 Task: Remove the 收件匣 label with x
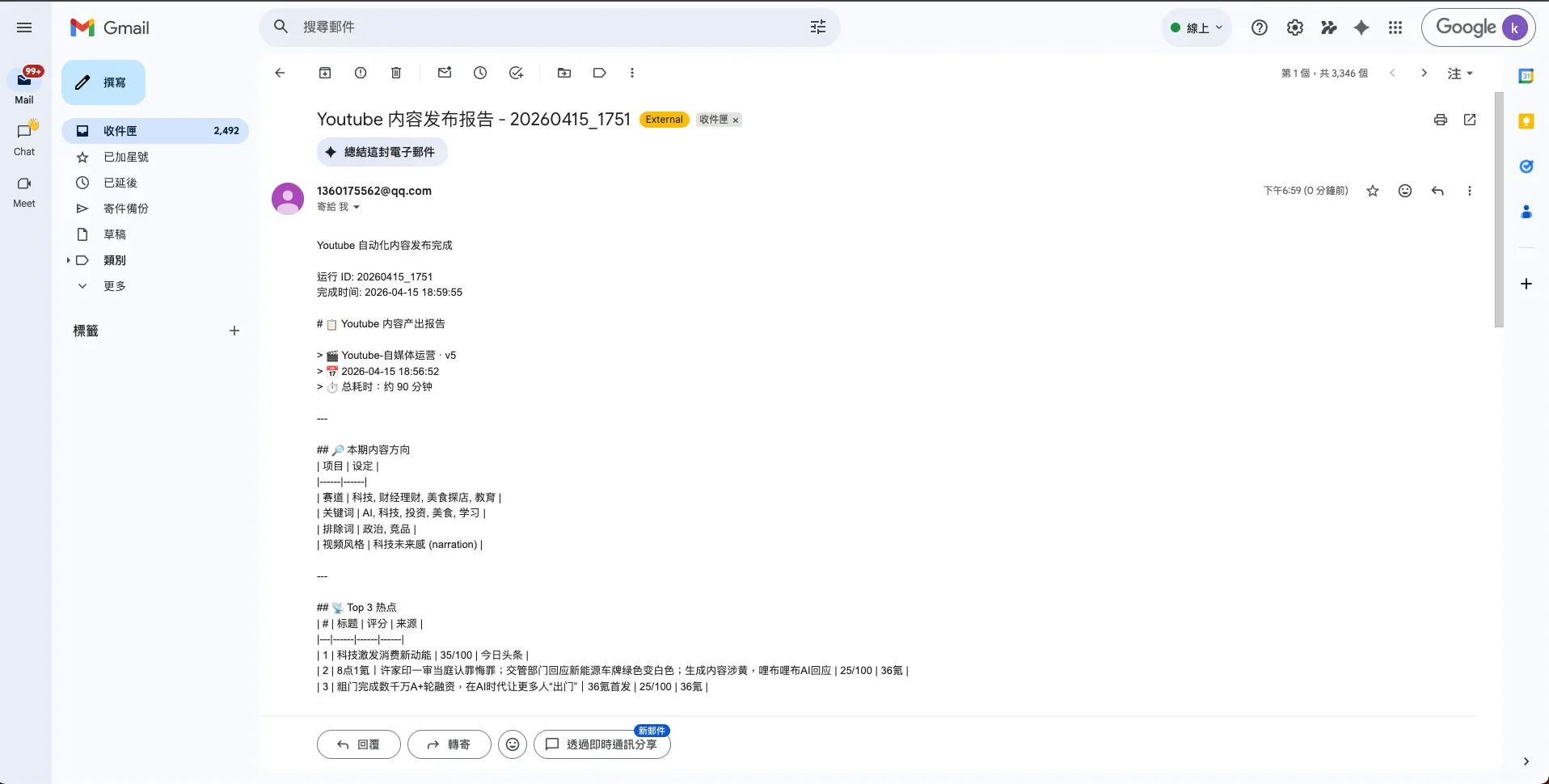click(736, 120)
